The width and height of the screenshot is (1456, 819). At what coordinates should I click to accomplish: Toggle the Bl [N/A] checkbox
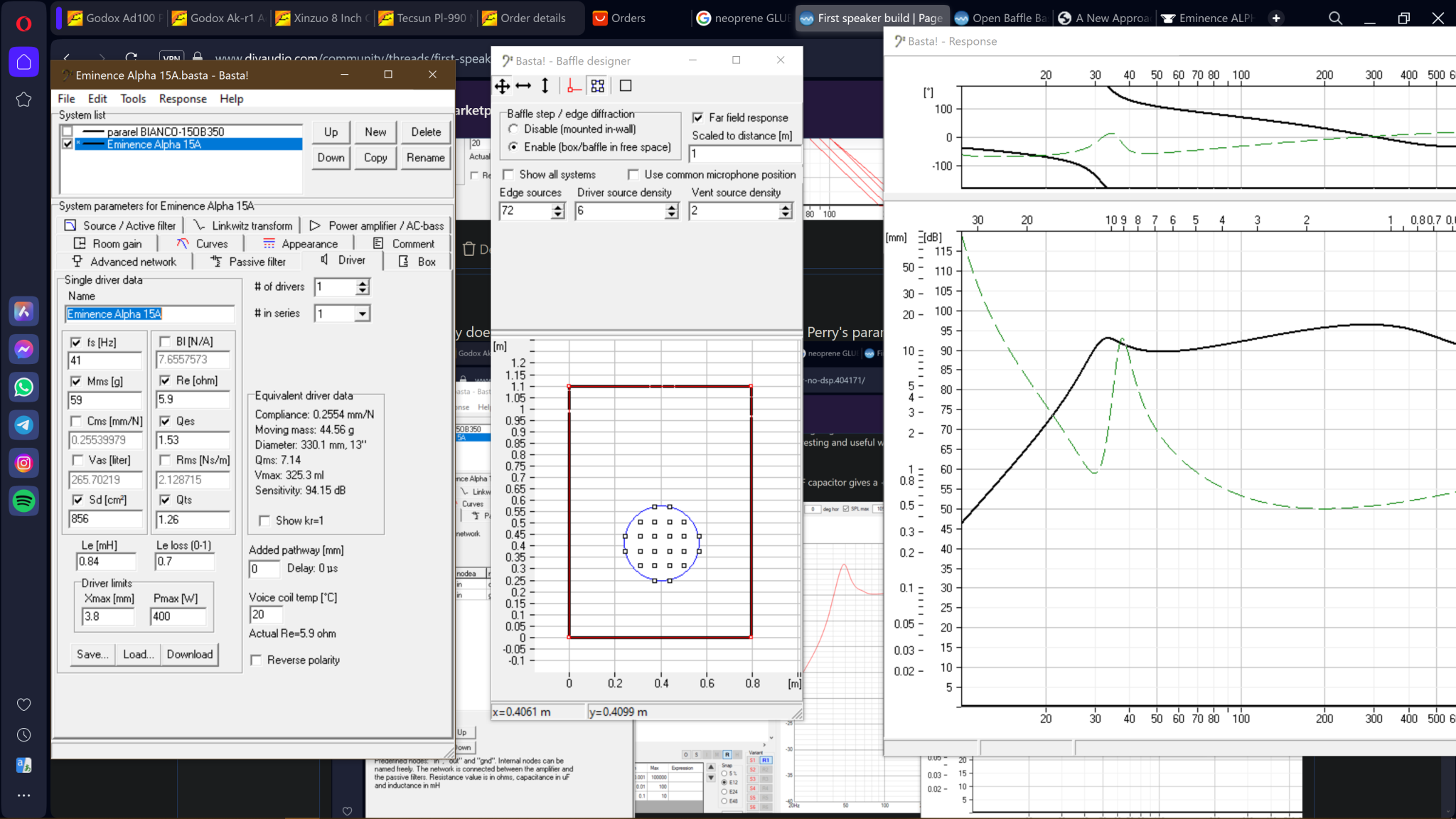pos(165,341)
